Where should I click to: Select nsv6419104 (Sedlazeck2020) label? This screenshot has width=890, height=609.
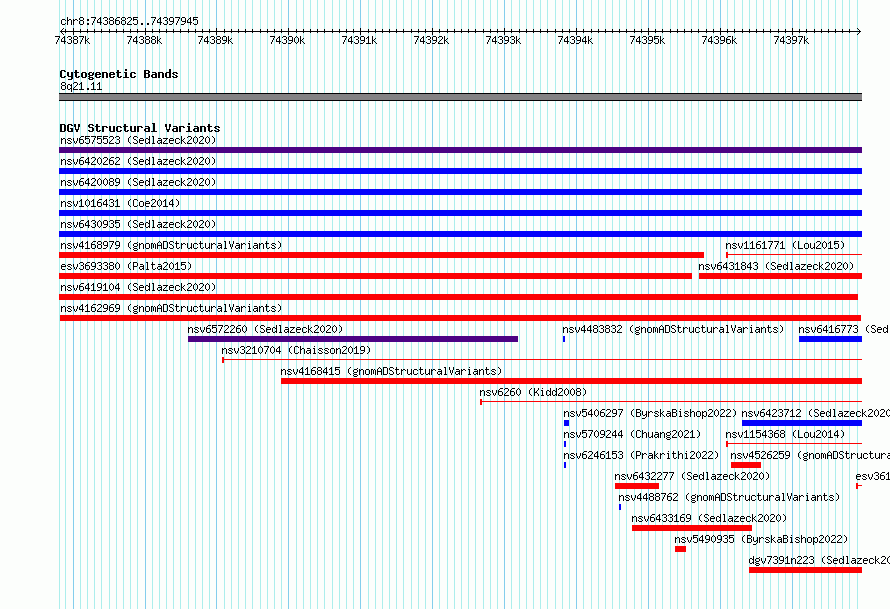(138, 287)
